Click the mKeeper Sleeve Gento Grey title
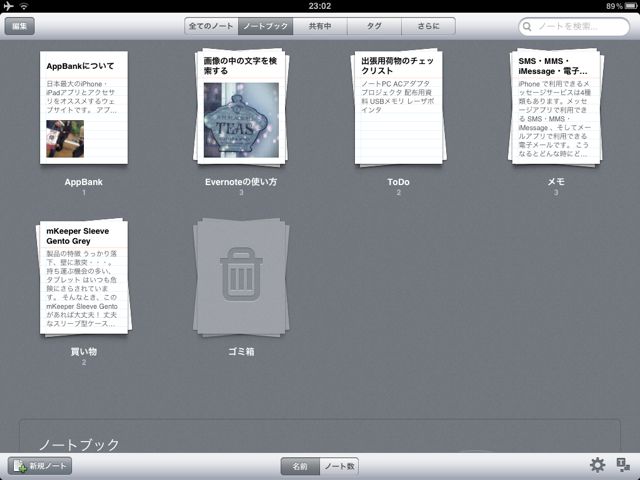This screenshot has height=480, width=640. click(78, 236)
